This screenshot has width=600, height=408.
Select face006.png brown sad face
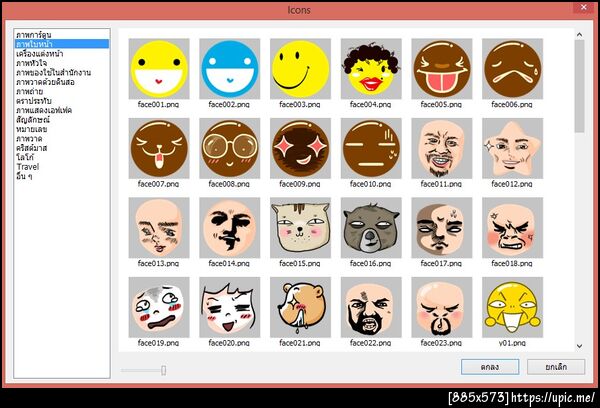tap(512, 69)
